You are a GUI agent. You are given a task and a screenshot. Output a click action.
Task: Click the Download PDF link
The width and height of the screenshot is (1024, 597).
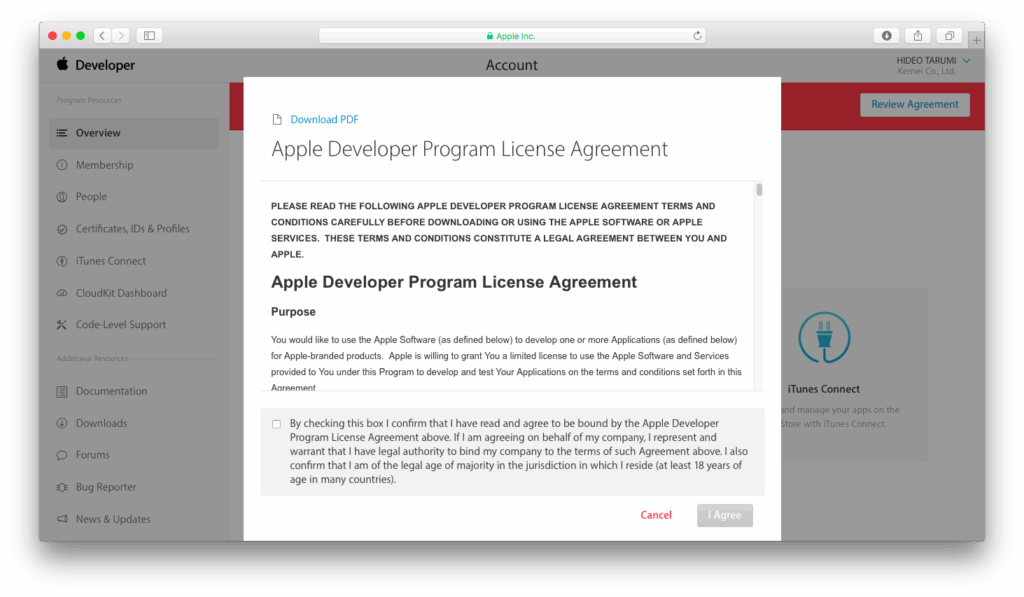pyautogui.click(x=324, y=120)
